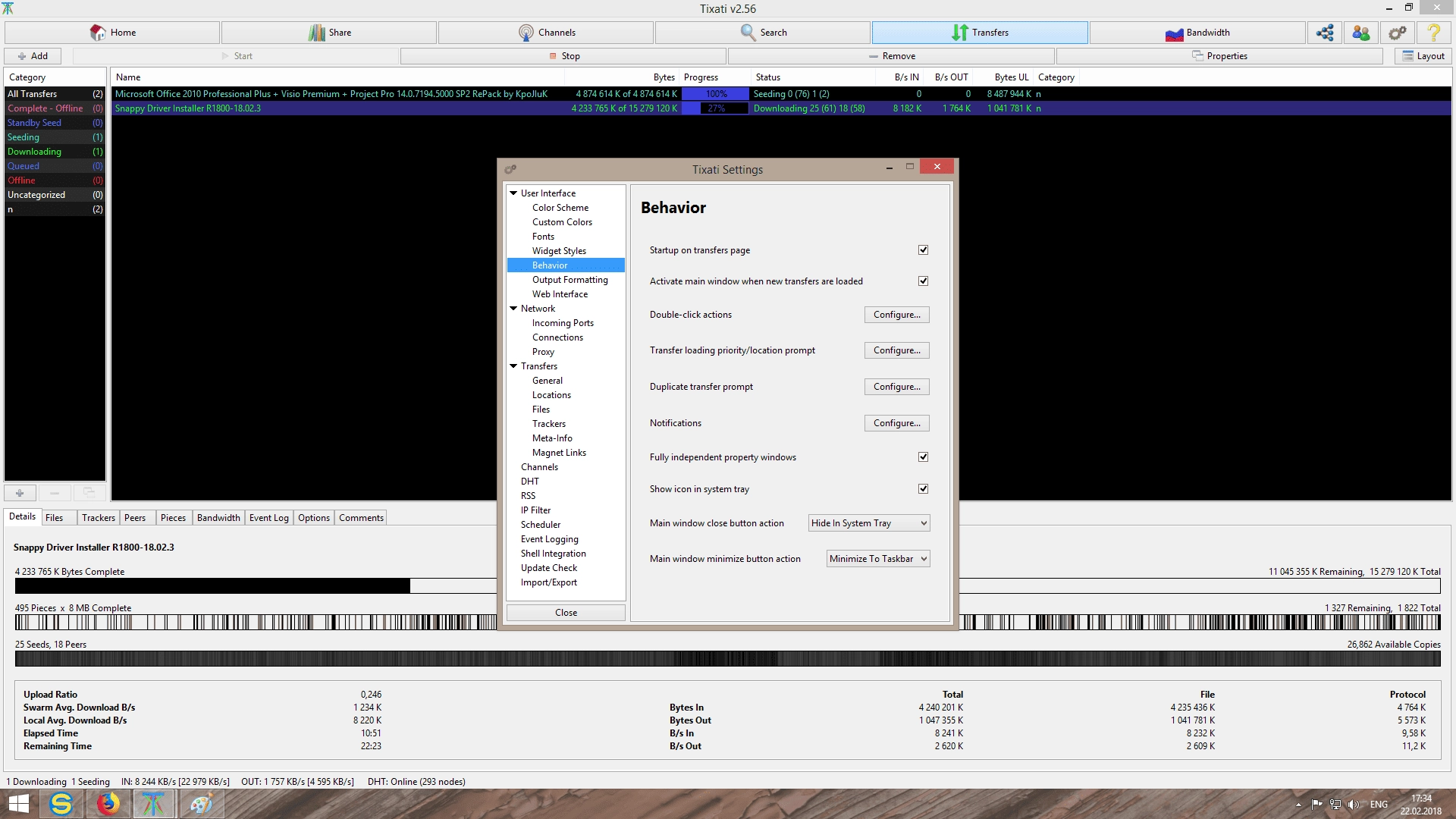
Task: Open Main window close button action dropdown
Action: [x=869, y=522]
